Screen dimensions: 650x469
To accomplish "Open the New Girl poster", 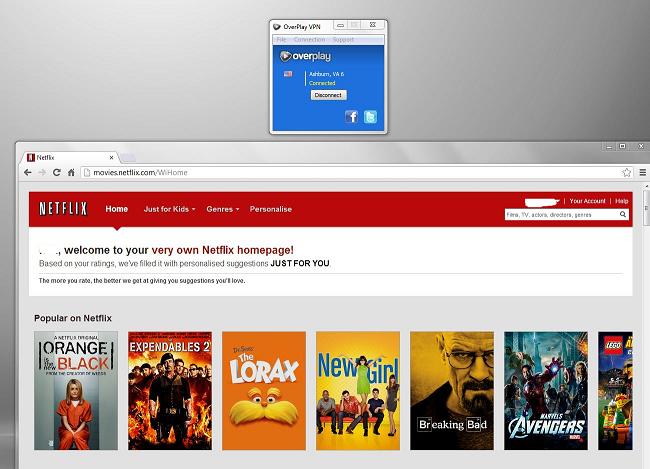I will coord(358,391).
